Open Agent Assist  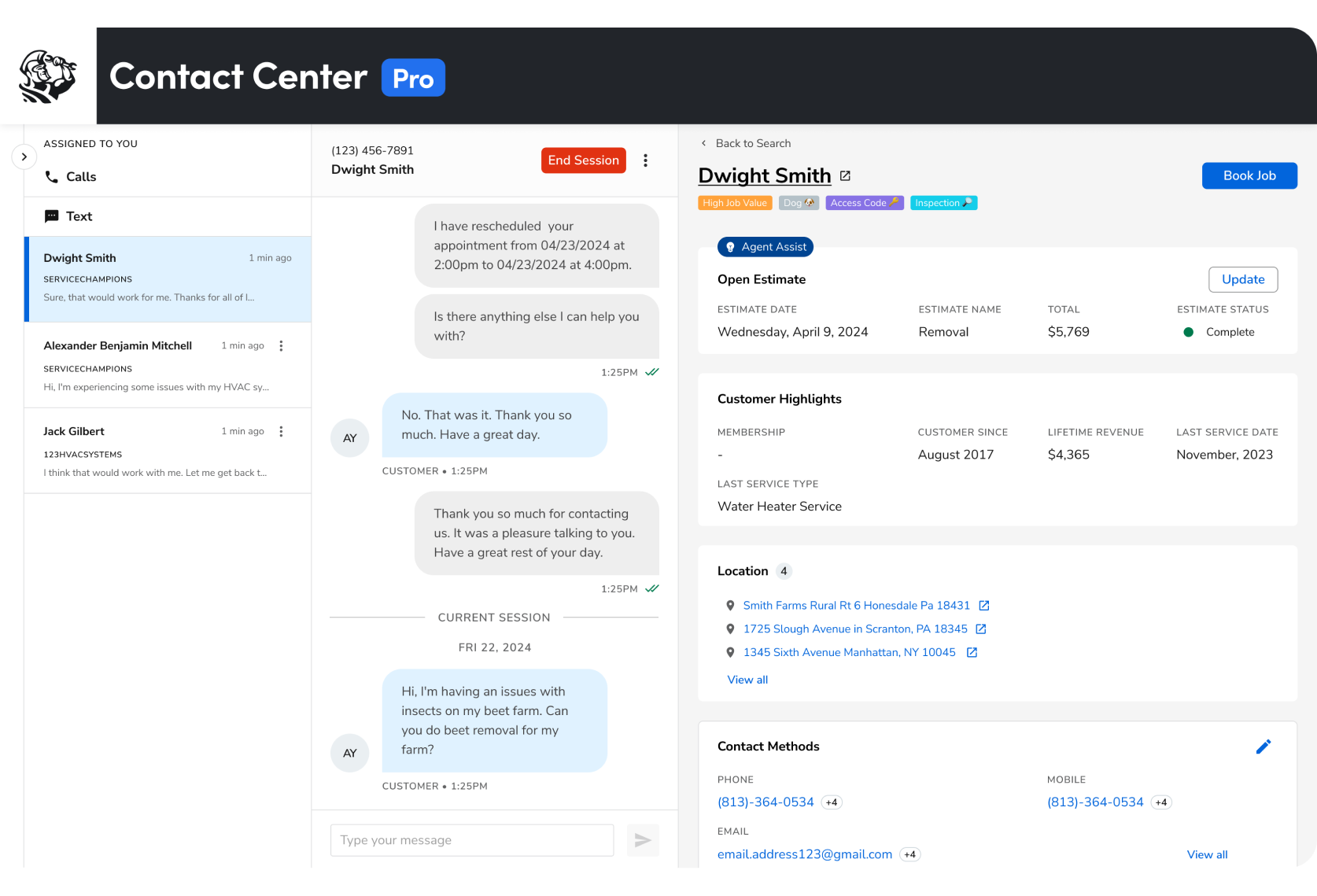[765, 247]
